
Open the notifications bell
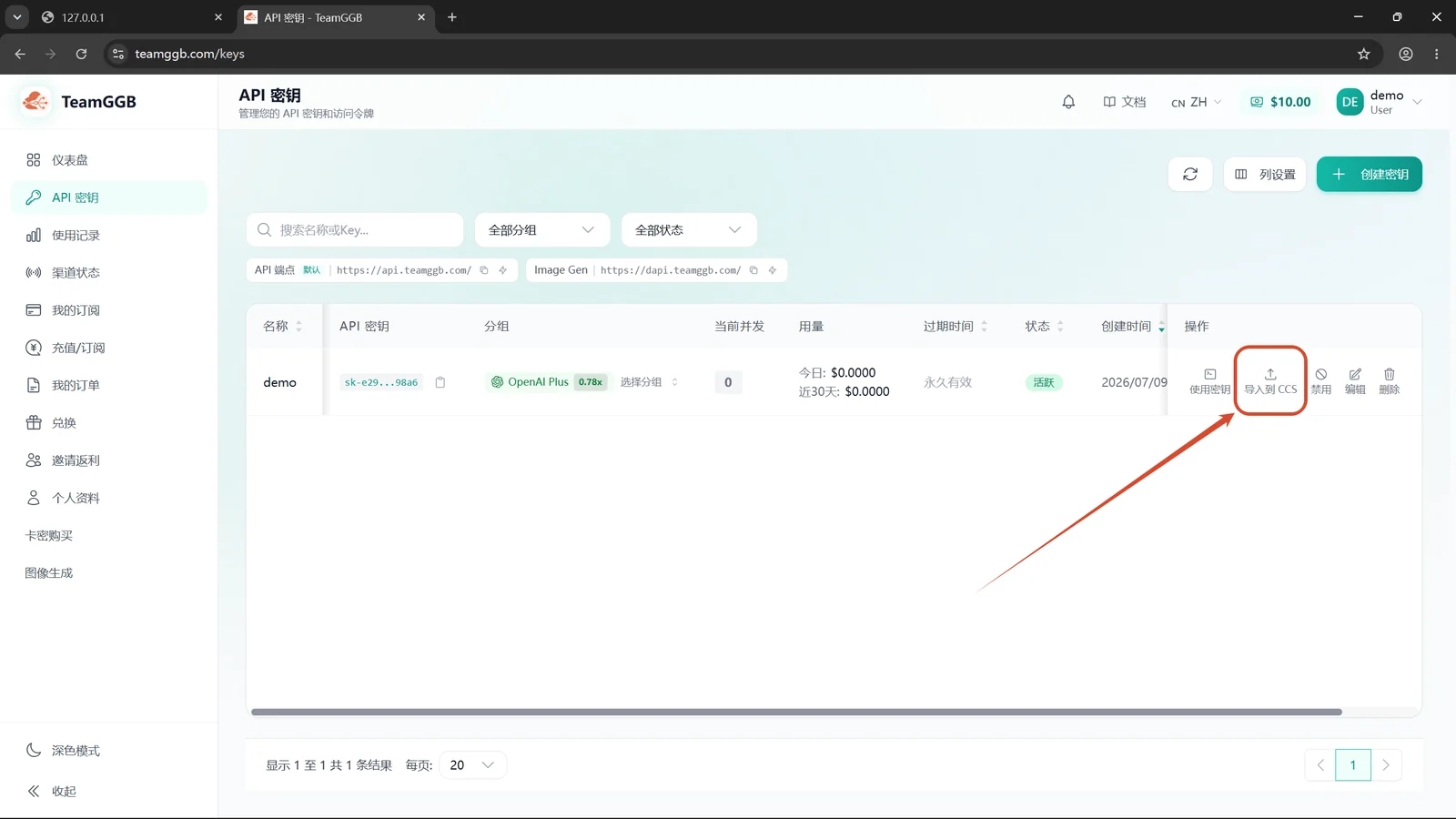[1068, 102]
